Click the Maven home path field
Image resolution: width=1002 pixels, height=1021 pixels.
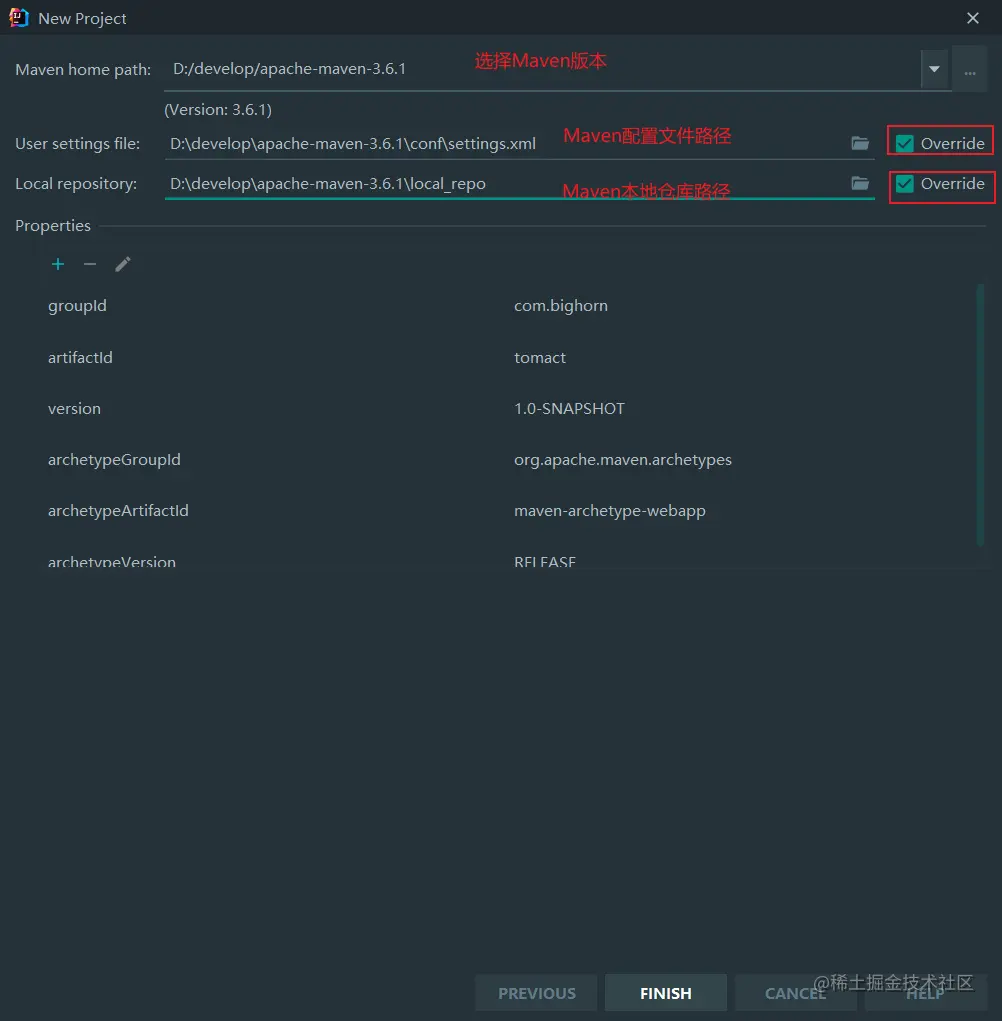tap(542, 69)
